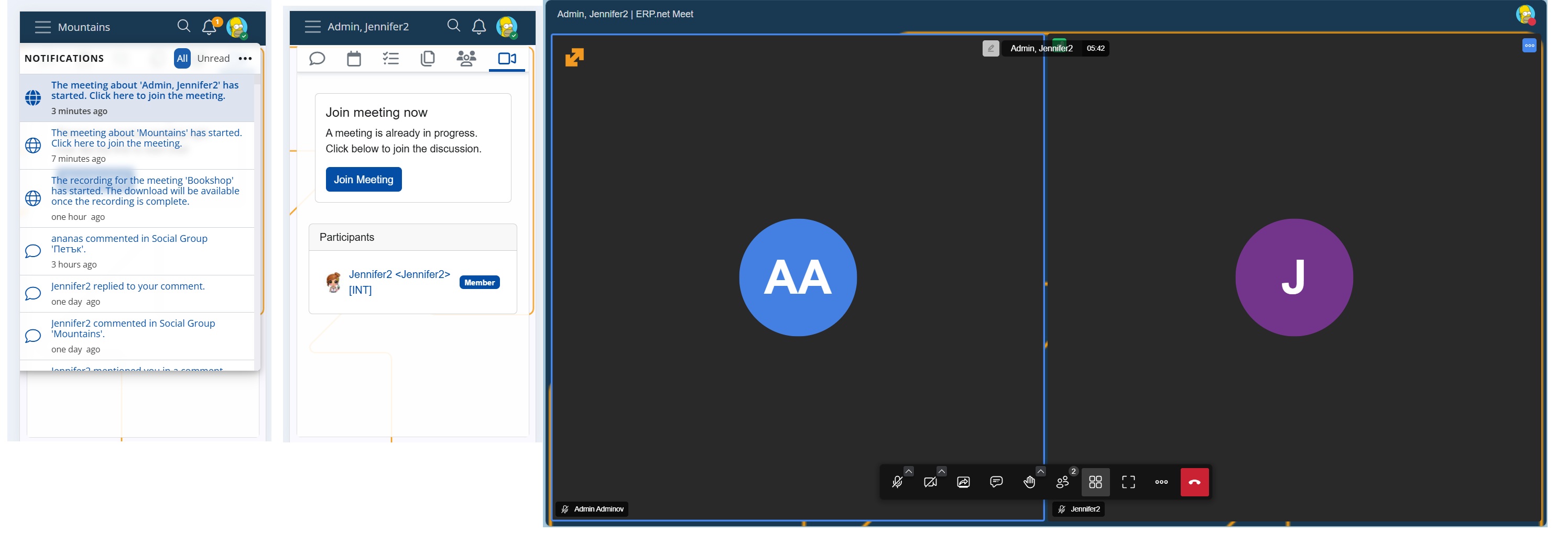Hang up the call

tap(1195, 483)
